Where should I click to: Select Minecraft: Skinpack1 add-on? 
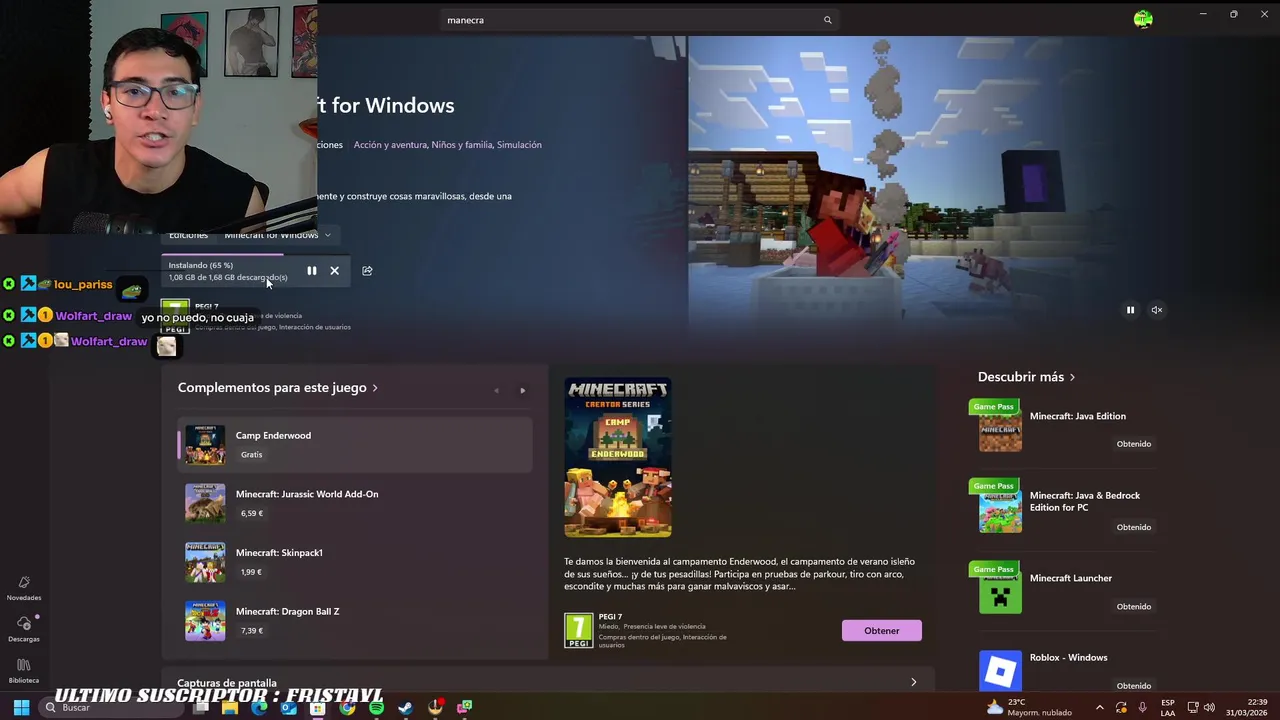click(x=355, y=562)
